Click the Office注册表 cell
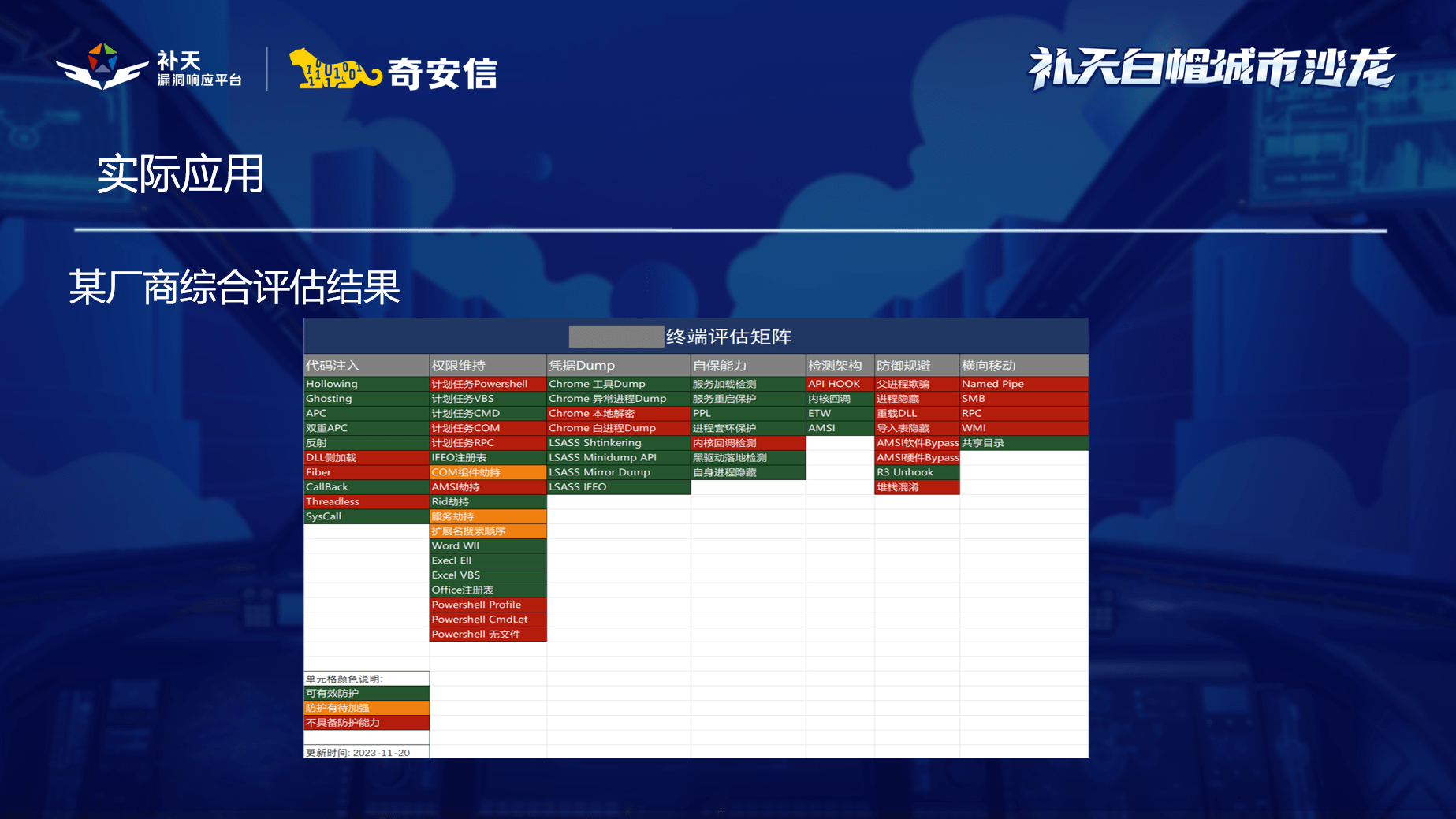The width and height of the screenshot is (1456, 819). pos(488,590)
